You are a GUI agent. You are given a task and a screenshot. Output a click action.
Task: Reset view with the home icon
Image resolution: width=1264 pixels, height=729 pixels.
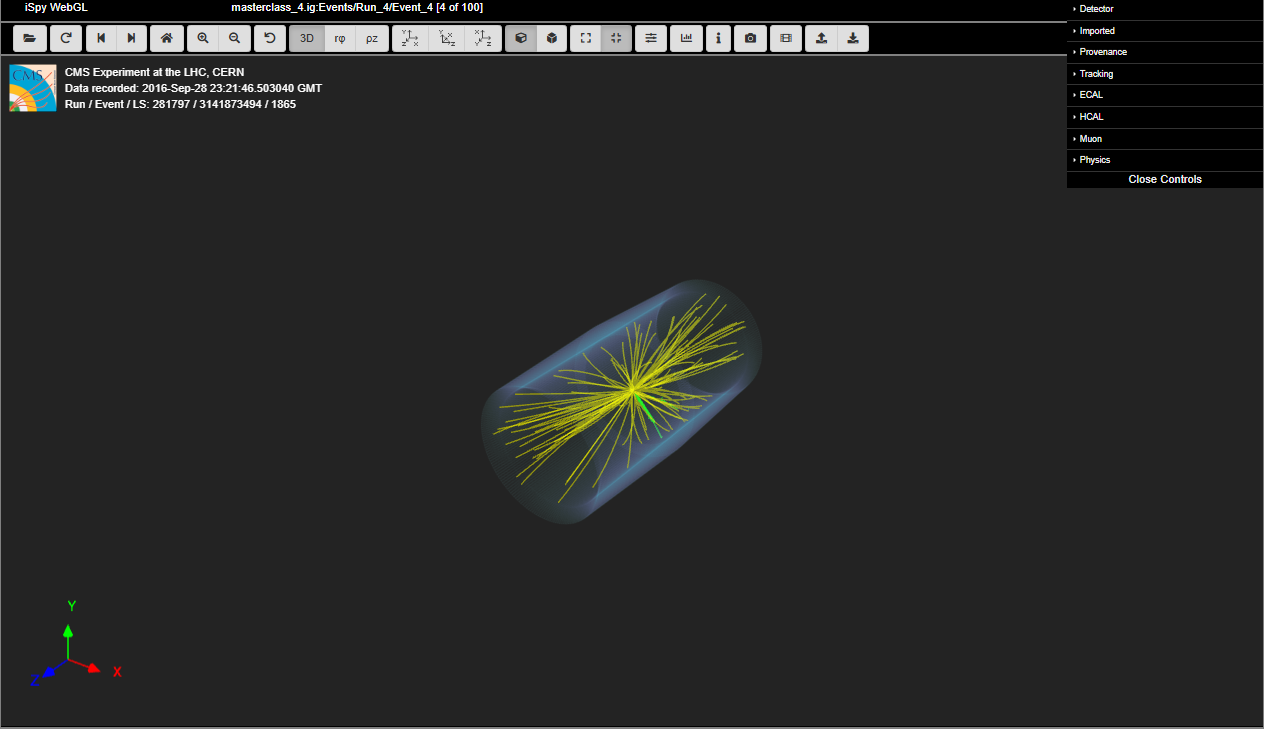pyautogui.click(x=167, y=38)
